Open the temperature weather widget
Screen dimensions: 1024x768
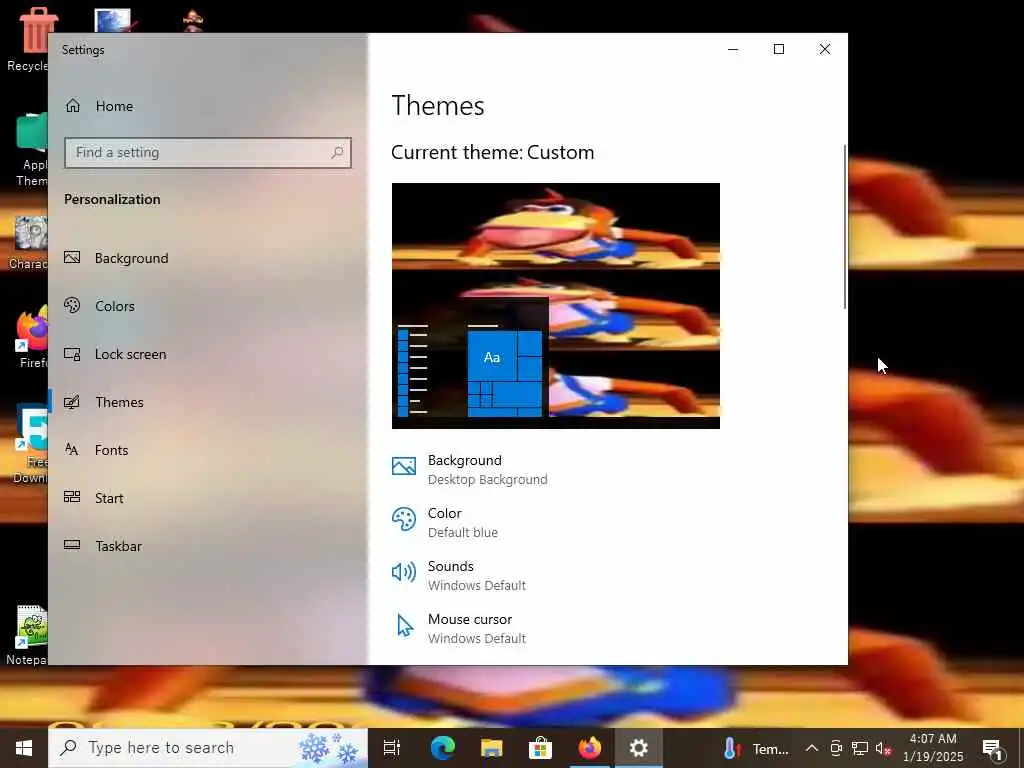click(756, 748)
